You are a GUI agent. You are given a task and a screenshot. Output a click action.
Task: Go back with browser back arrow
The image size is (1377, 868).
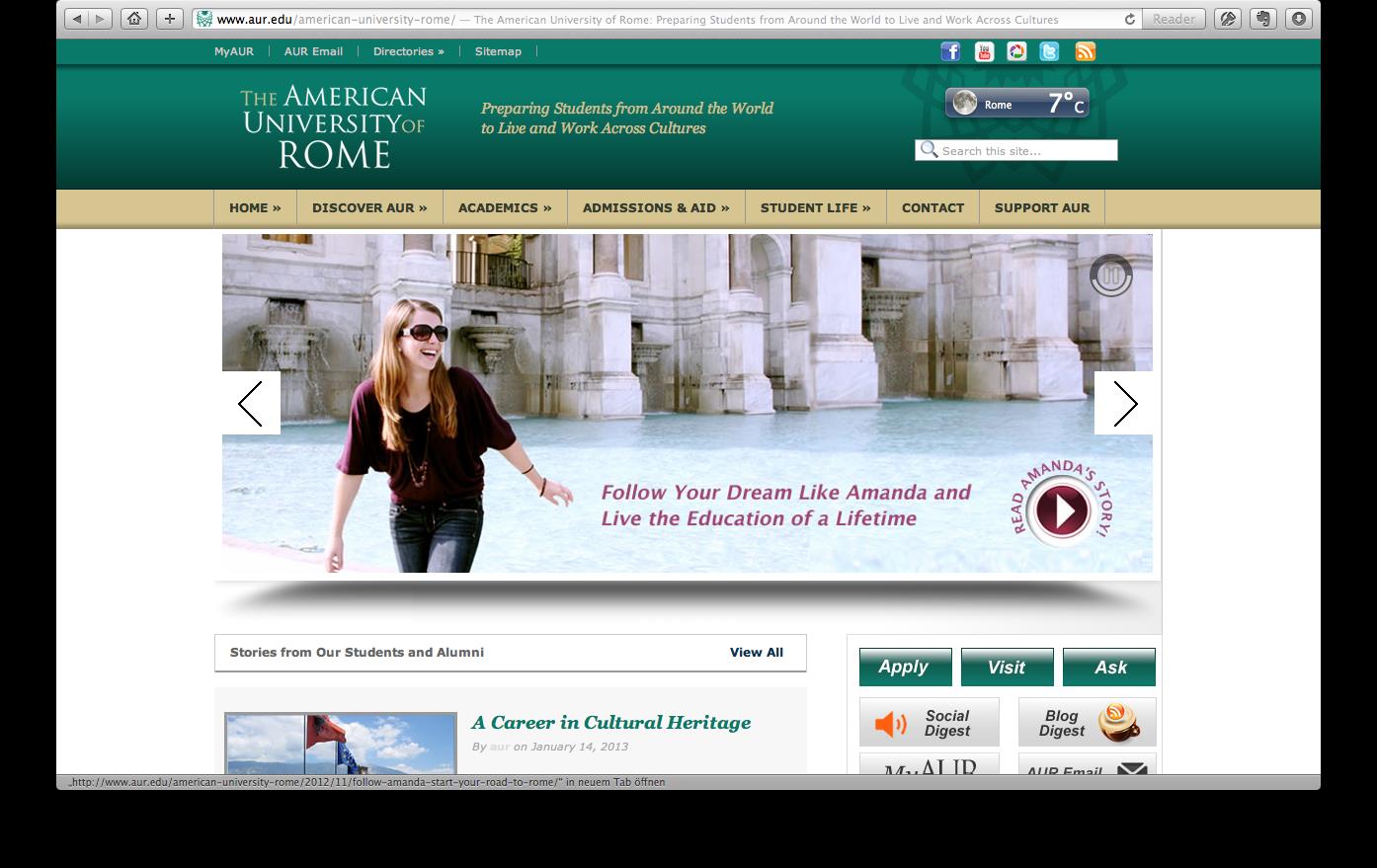click(x=76, y=19)
